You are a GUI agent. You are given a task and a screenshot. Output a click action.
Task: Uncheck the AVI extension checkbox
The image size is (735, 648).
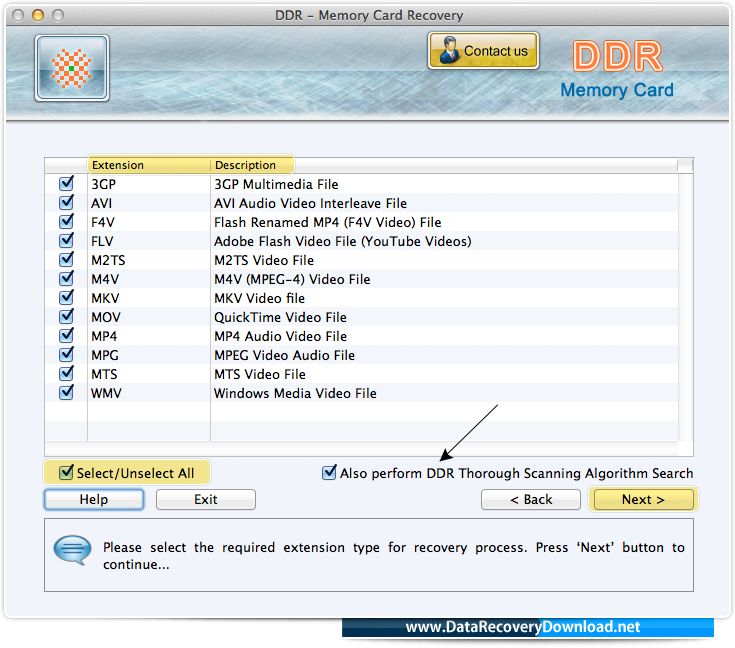[x=66, y=203]
